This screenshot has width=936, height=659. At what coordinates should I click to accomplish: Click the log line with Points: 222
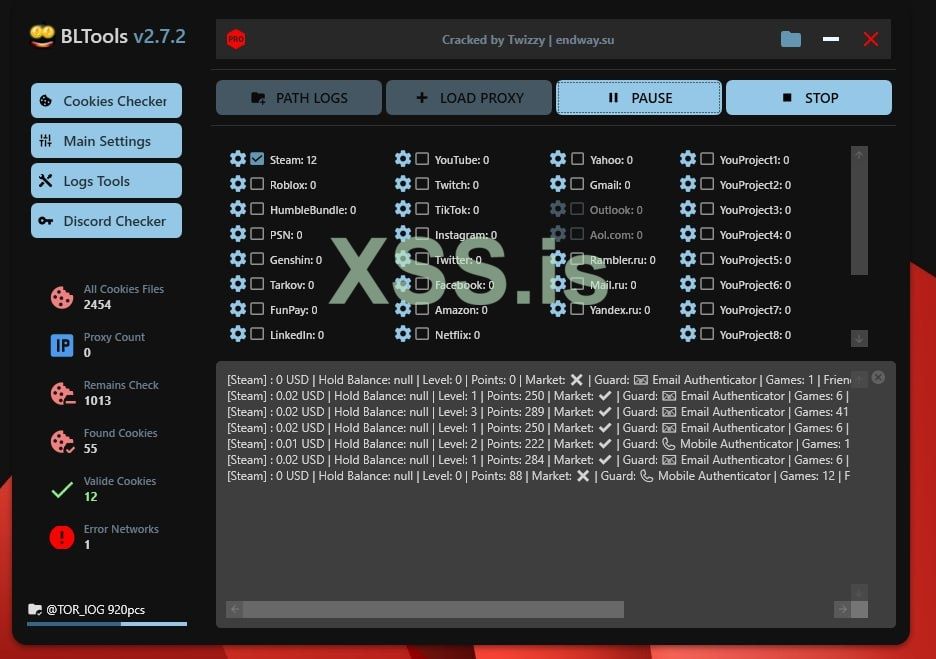tap(538, 444)
